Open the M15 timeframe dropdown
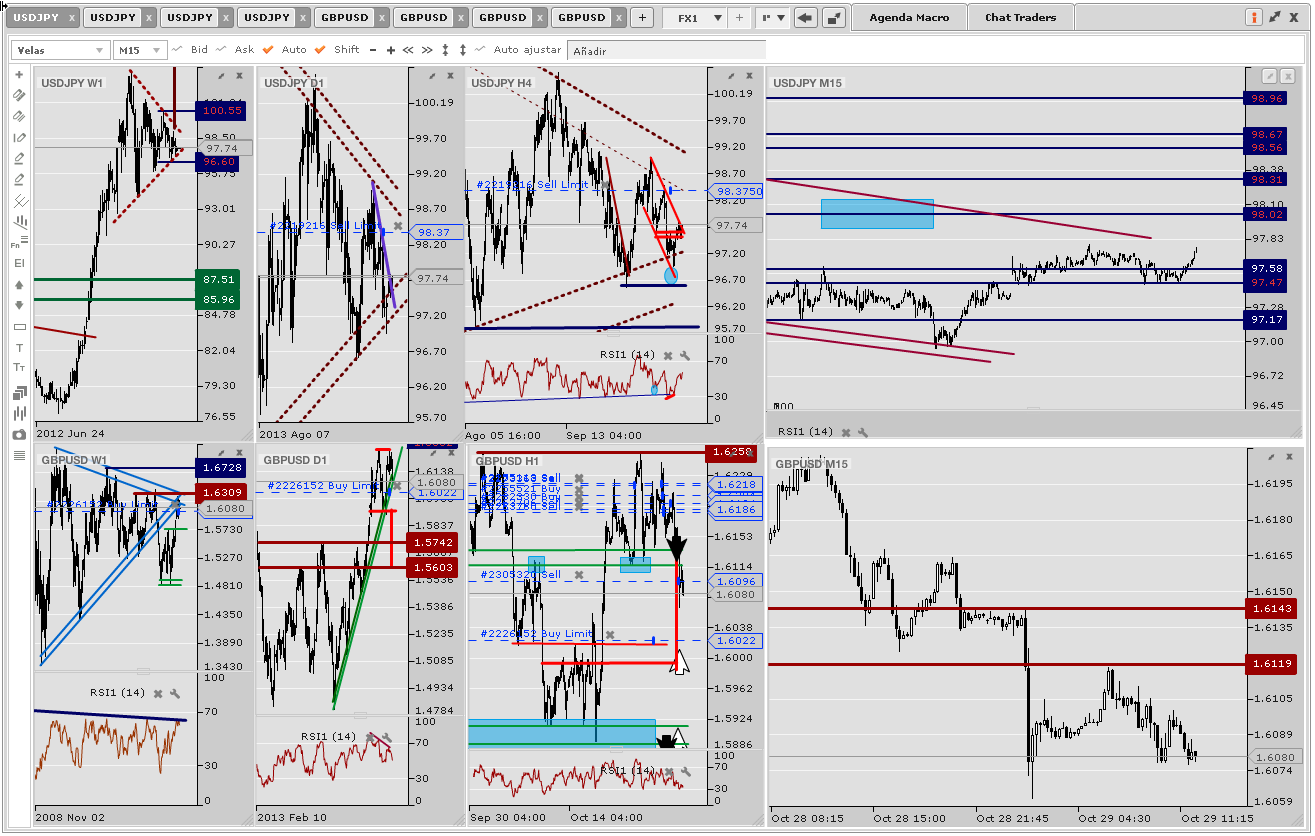The height and width of the screenshot is (836, 1315). click(x=140, y=50)
